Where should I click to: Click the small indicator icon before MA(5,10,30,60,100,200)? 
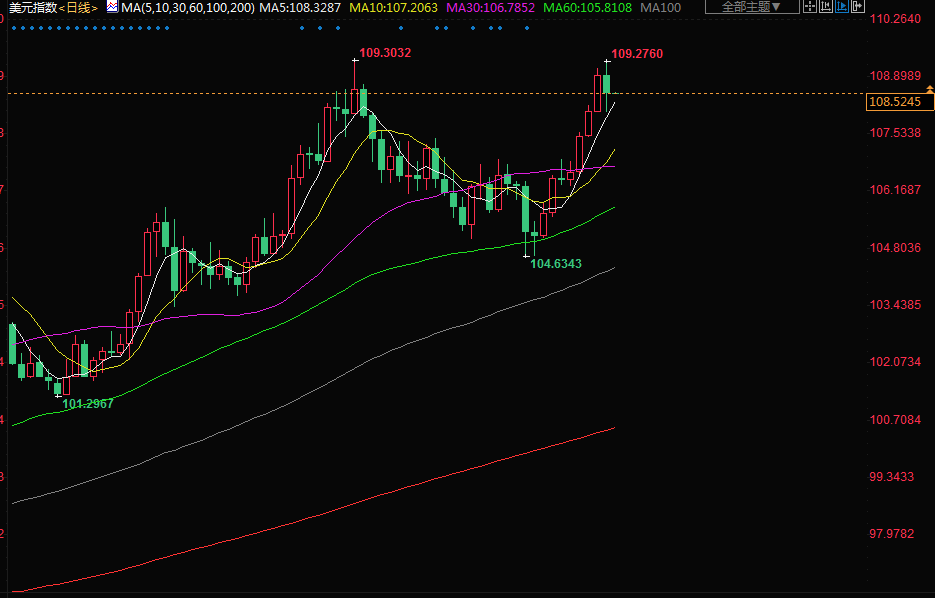(x=111, y=7)
